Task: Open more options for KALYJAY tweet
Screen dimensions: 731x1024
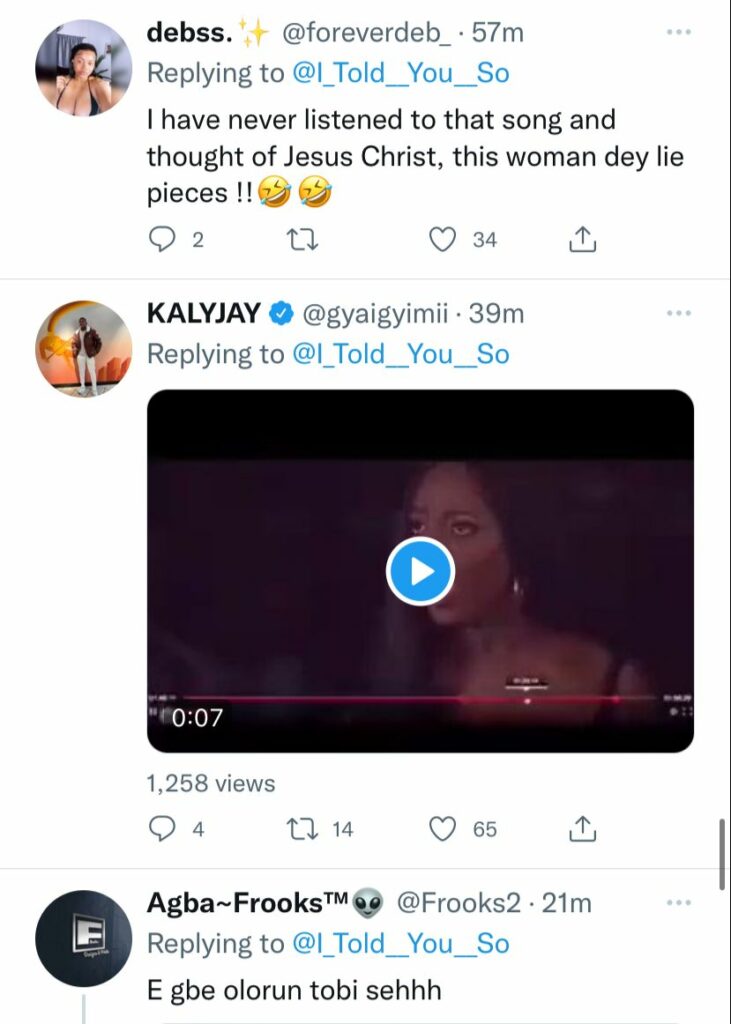Action: pyautogui.click(x=679, y=313)
